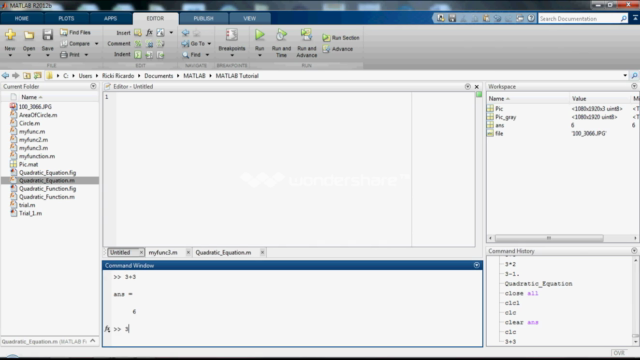This screenshot has height=360, width=640.
Task: Click the Workspace horizontal scrollbar
Action: click(x=549, y=238)
